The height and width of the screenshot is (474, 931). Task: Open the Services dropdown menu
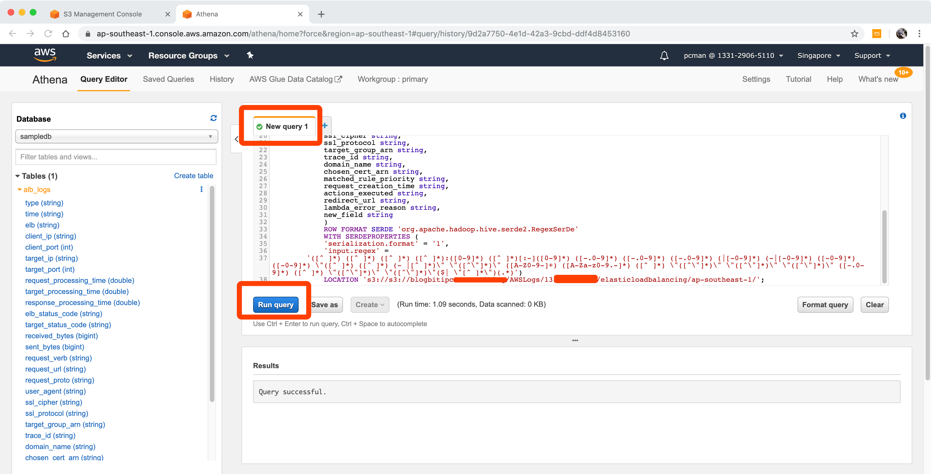(109, 55)
